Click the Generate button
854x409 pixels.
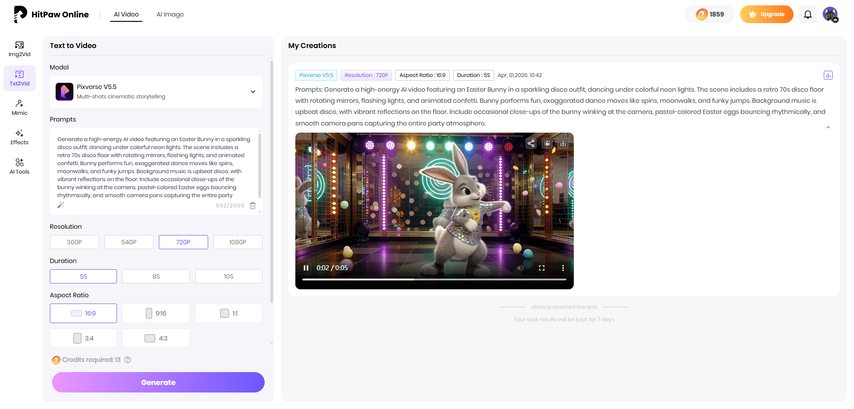(x=158, y=382)
